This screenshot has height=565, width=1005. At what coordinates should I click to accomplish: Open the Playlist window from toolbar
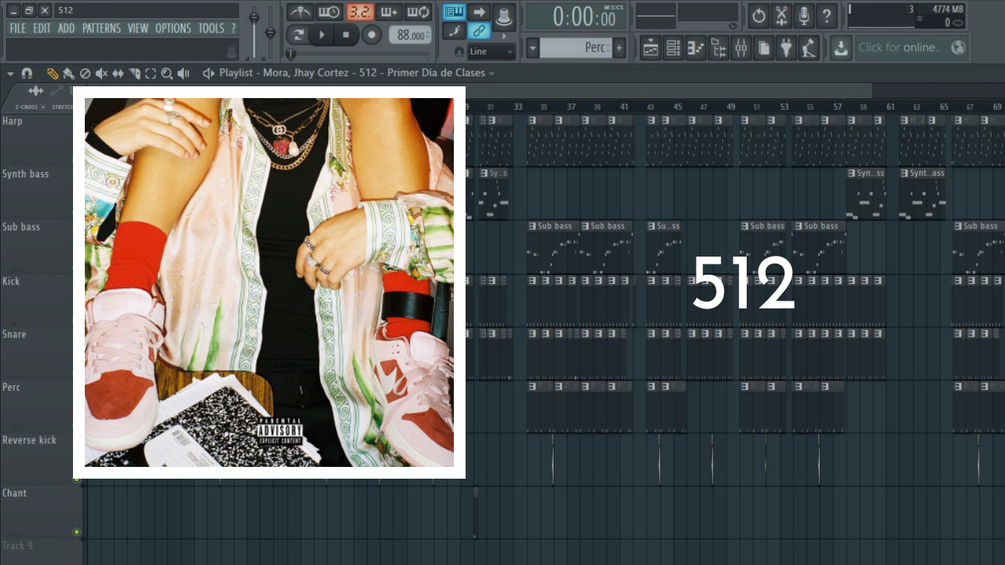tap(651, 48)
